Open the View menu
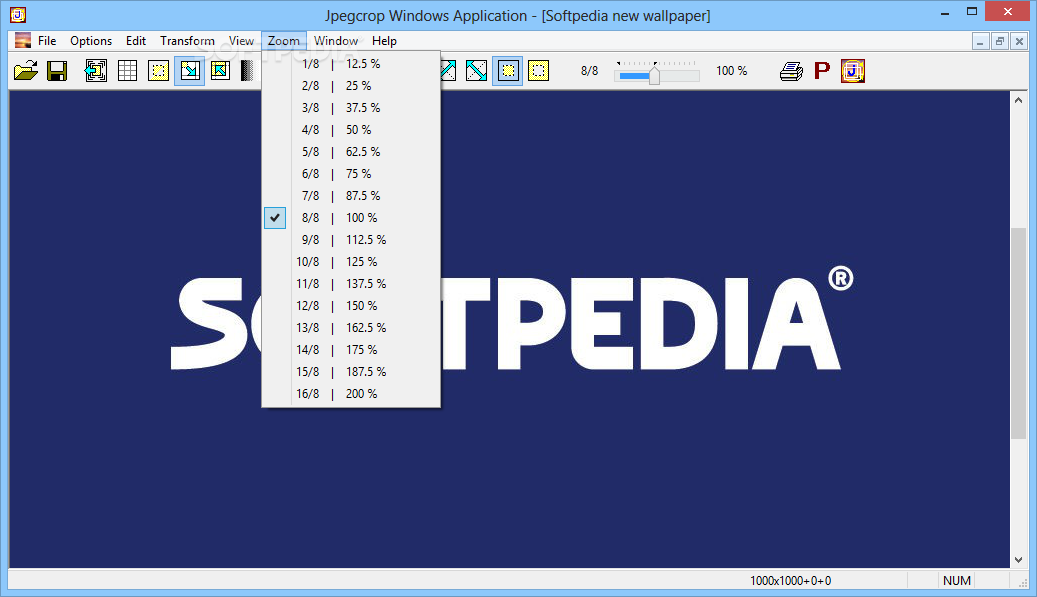Screen dimensions: 1037x597 241,41
